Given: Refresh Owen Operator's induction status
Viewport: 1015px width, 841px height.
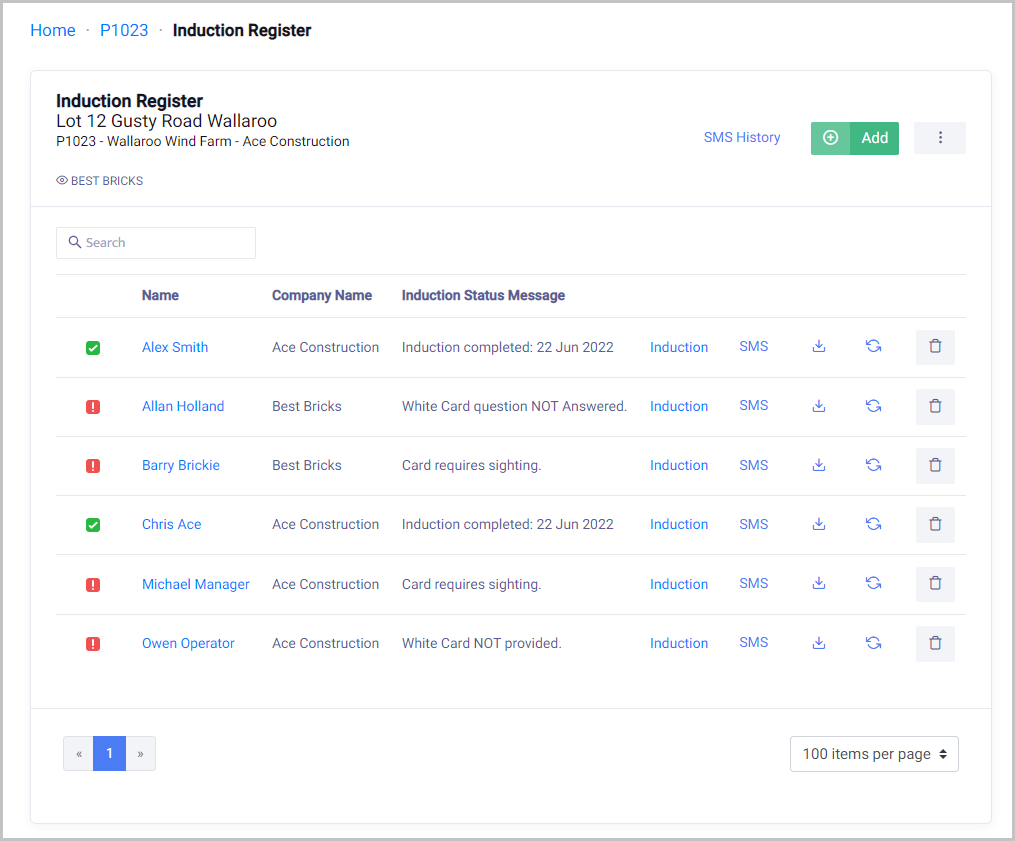Looking at the screenshot, I should point(873,643).
